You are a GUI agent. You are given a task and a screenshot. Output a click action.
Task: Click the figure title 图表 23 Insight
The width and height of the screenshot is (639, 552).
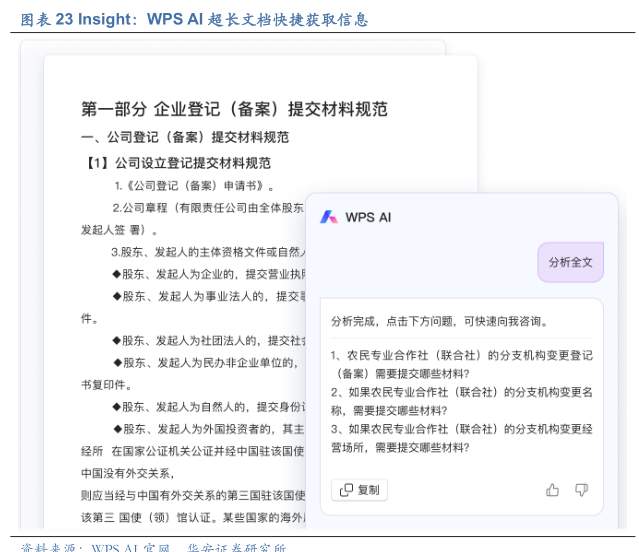coord(194,19)
